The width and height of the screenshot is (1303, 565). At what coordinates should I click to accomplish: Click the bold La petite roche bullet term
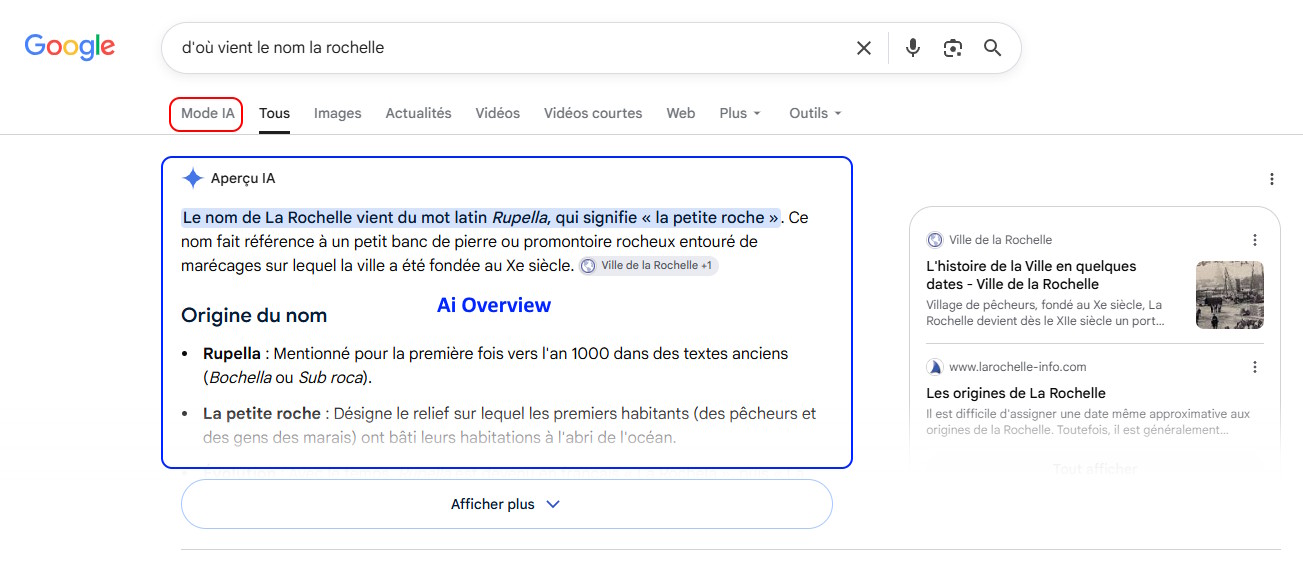(x=262, y=413)
